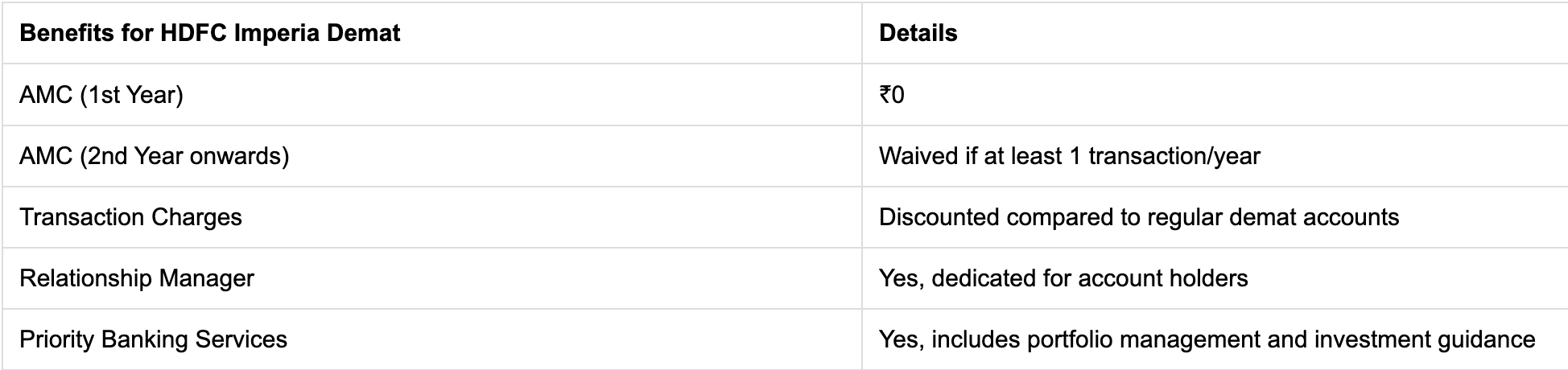
Task: Click the word 'Imperia' in header
Action: pos(274,34)
